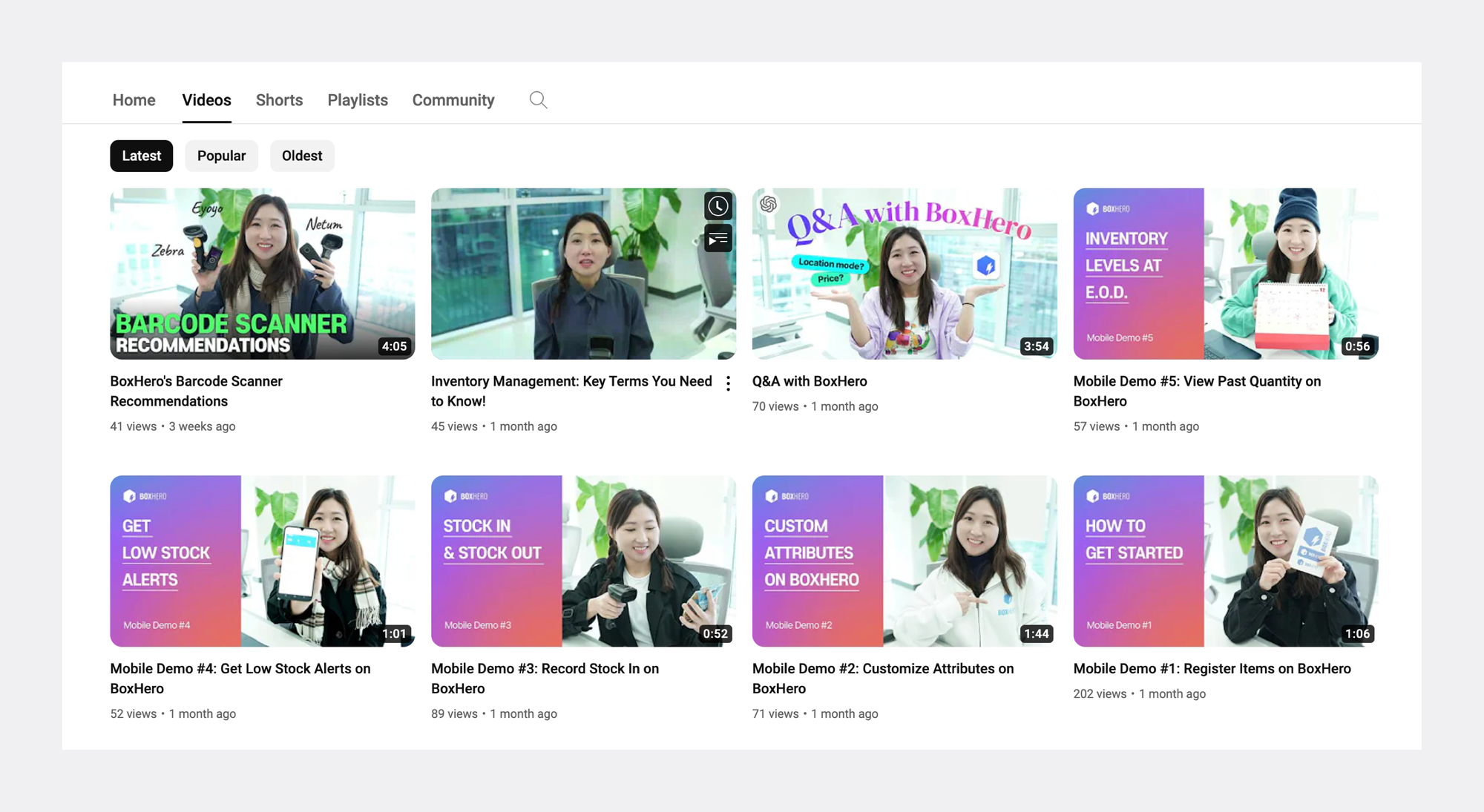
Task: Open the Playlists tab
Action: (x=358, y=99)
